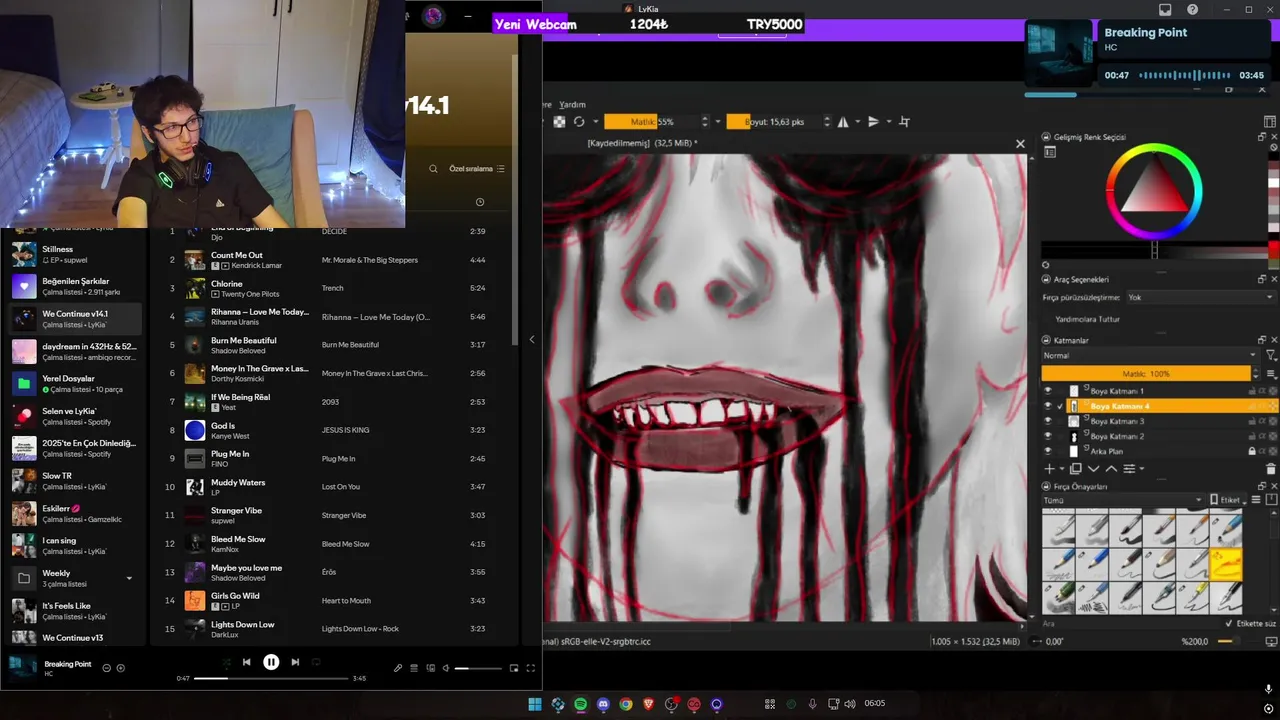Toggle the eraser mode checker icon
This screenshot has height=720, width=1280.
pos(559,122)
